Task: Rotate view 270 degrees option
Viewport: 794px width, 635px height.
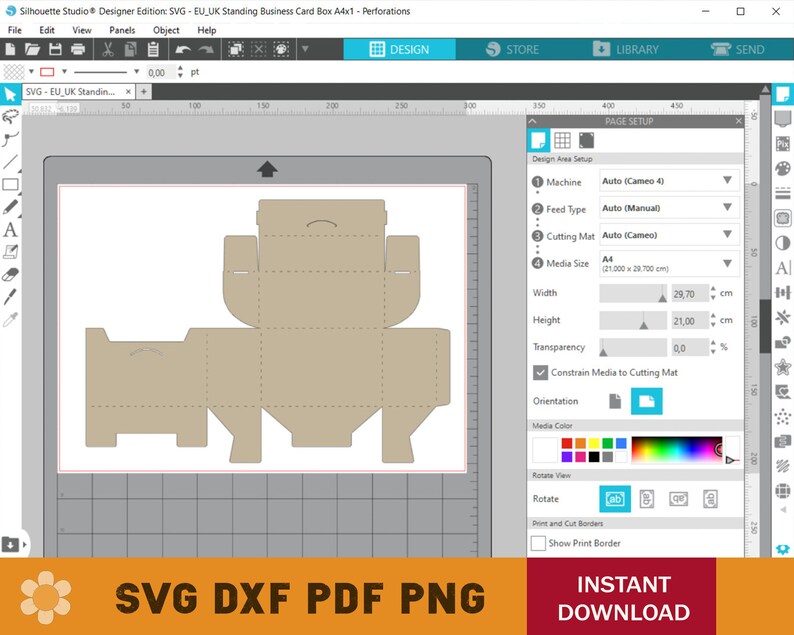Action: 710,499
